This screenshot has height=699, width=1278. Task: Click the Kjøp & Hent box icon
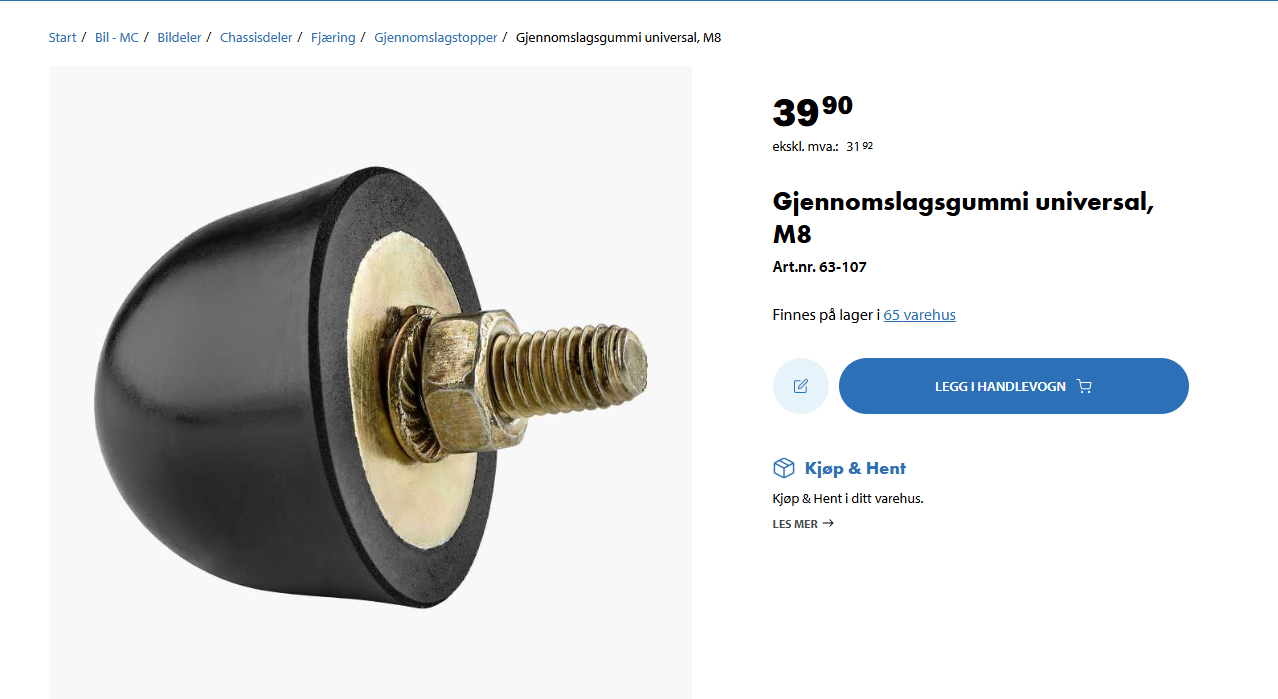pyautogui.click(x=784, y=468)
